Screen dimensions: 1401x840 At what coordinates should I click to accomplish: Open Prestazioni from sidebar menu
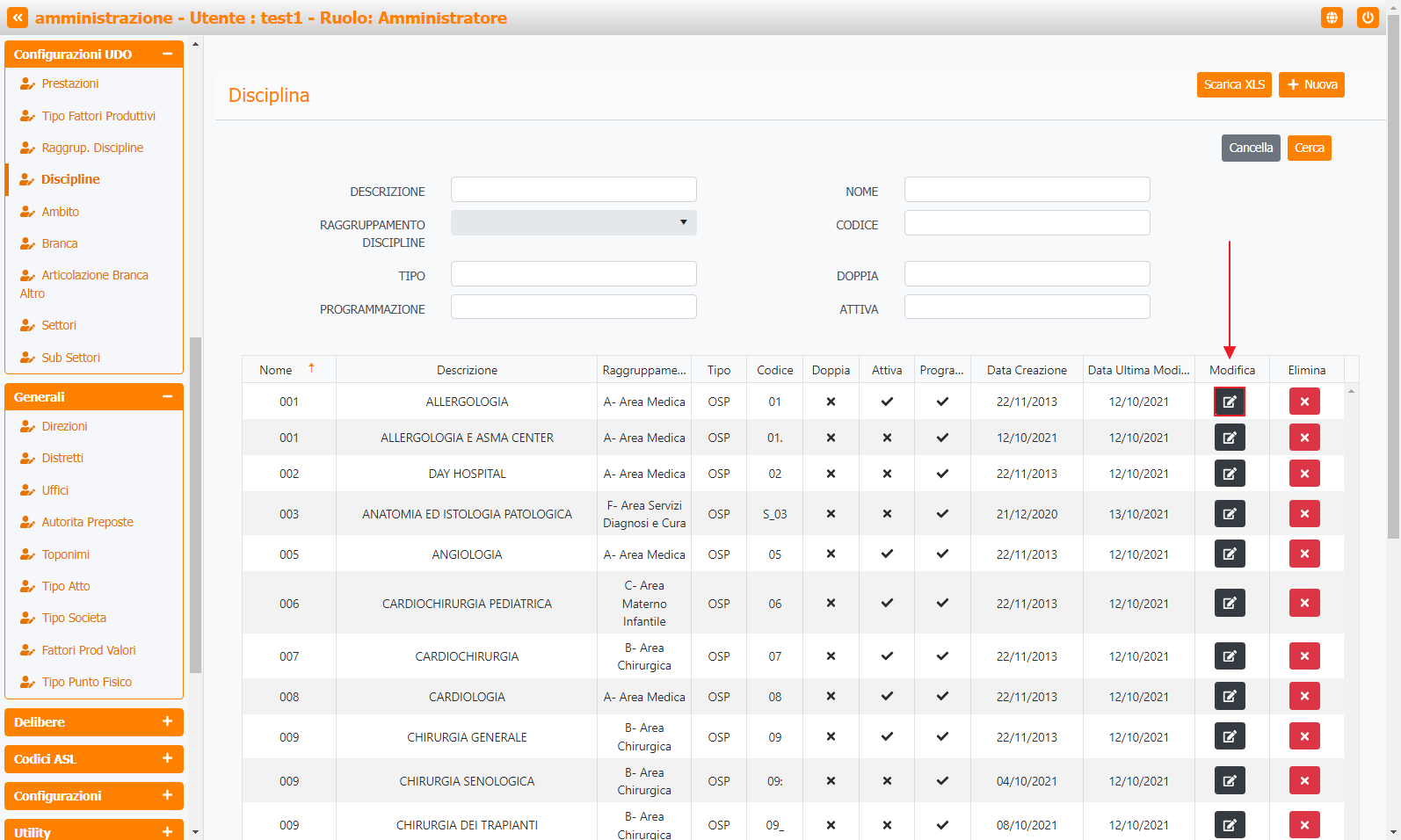pyautogui.click(x=70, y=83)
